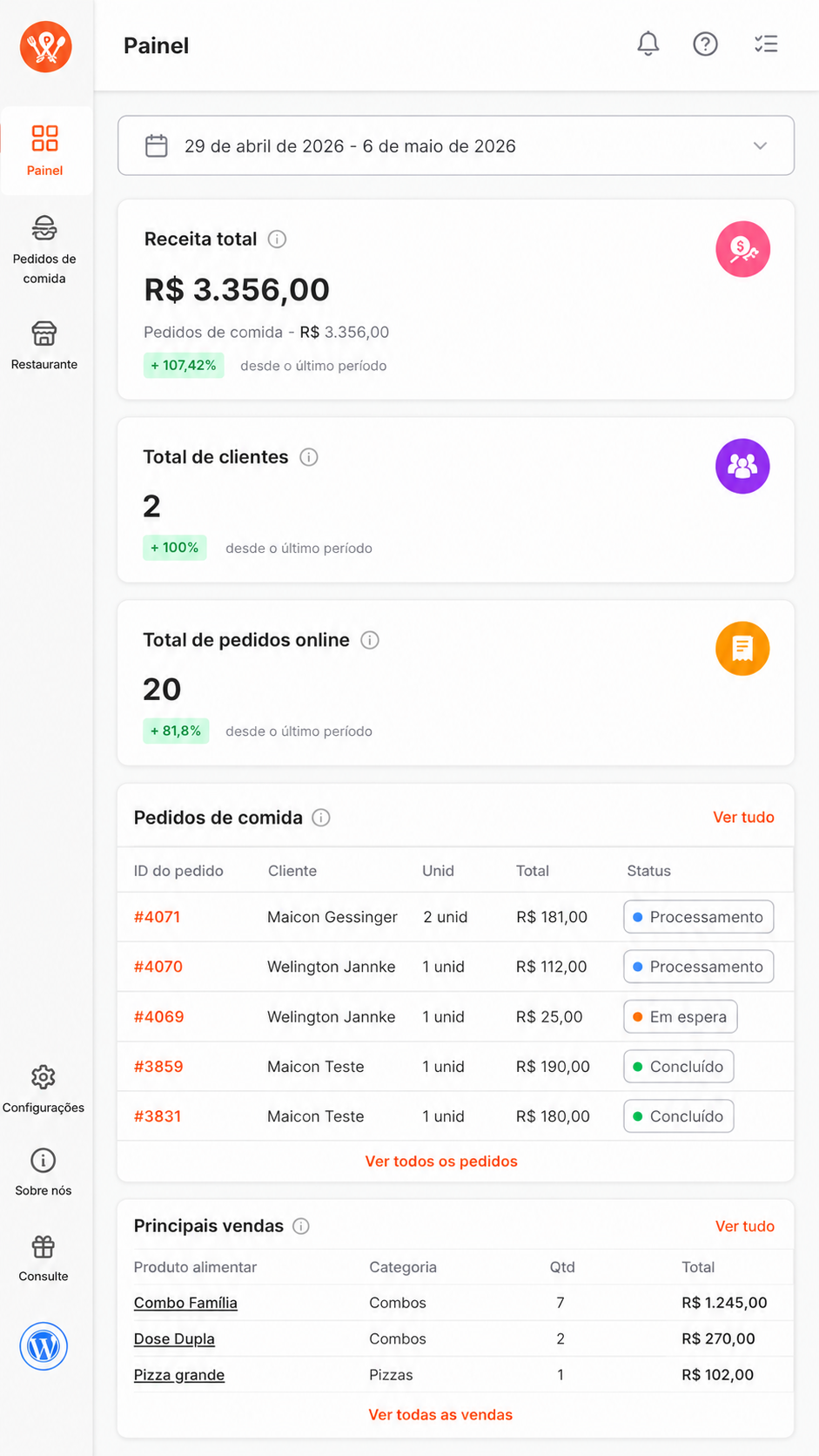Show info for Principais vendas
This screenshot has height=1456, width=819.
[301, 1226]
